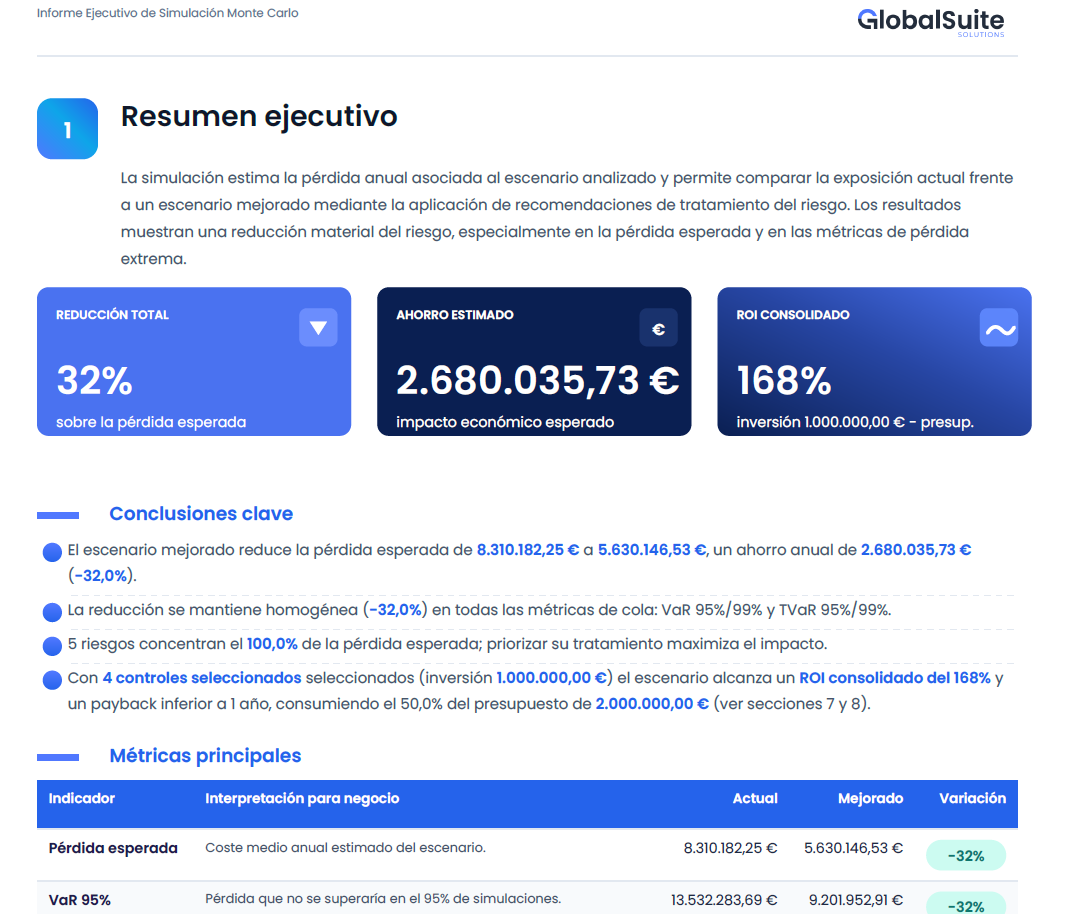Image resolution: width=1086 pixels, height=914 pixels.
Task: Select the Pérdida esperada -32% variation badge
Action: [965, 856]
